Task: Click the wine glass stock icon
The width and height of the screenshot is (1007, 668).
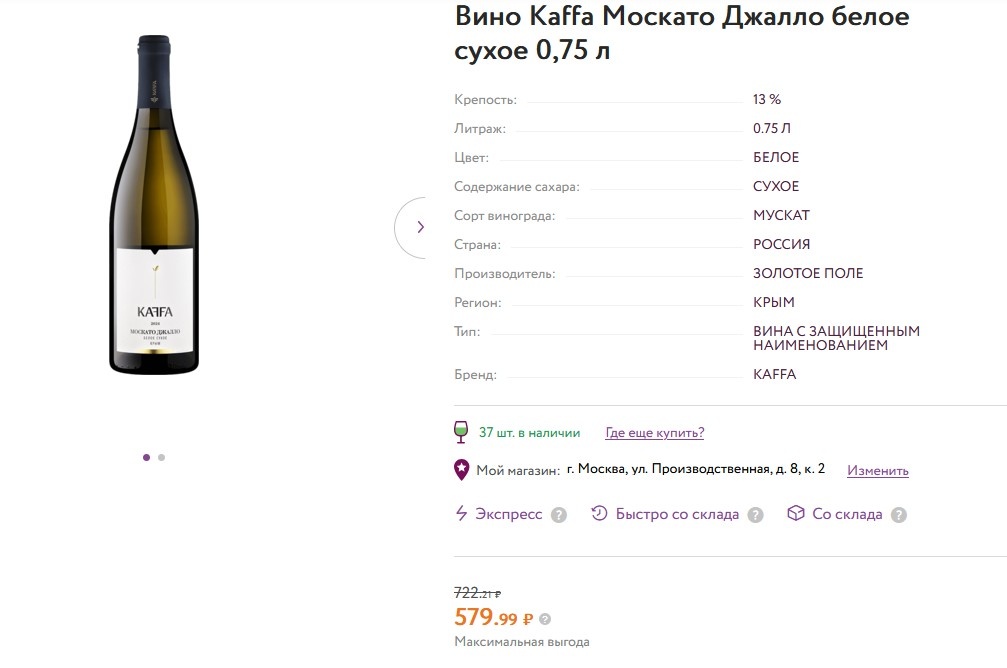Action: 461,432
